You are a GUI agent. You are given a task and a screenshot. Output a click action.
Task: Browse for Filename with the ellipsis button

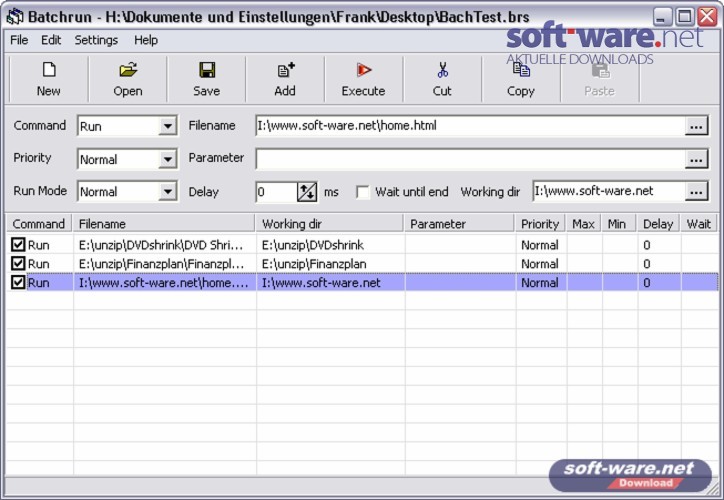[x=696, y=126]
